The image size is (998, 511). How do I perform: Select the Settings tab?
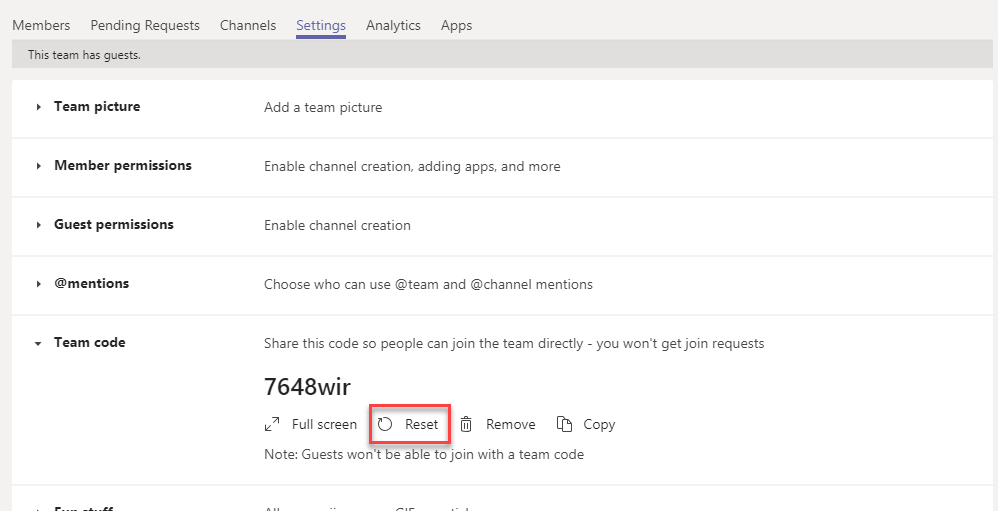click(x=321, y=25)
